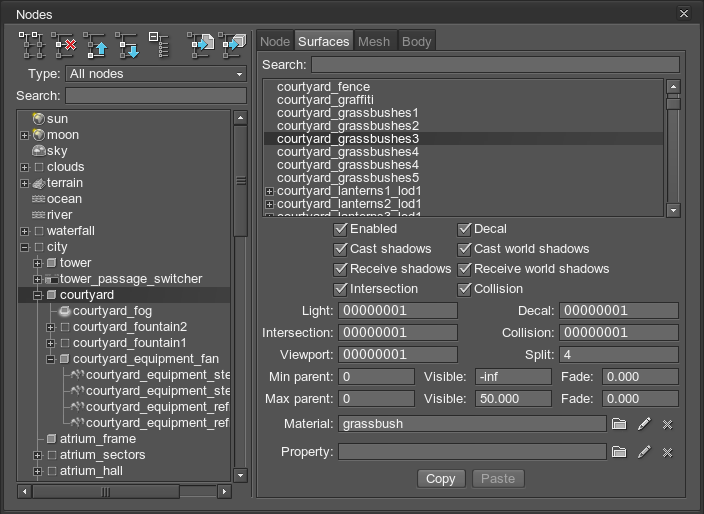Expand the waterfall node
This screenshot has width=704, height=514.
click(x=25, y=231)
